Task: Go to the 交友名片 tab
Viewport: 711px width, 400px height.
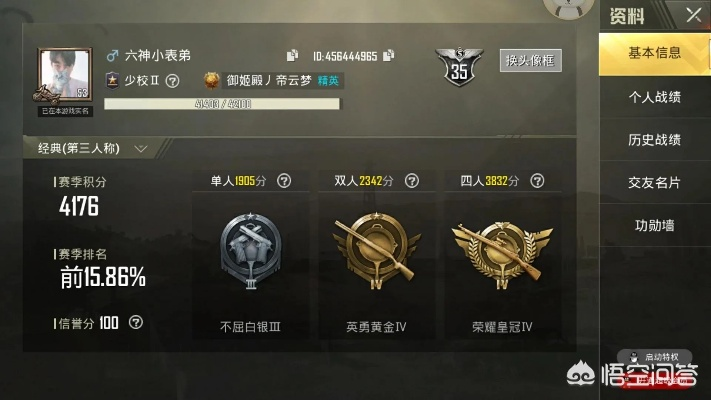Action: [654, 182]
